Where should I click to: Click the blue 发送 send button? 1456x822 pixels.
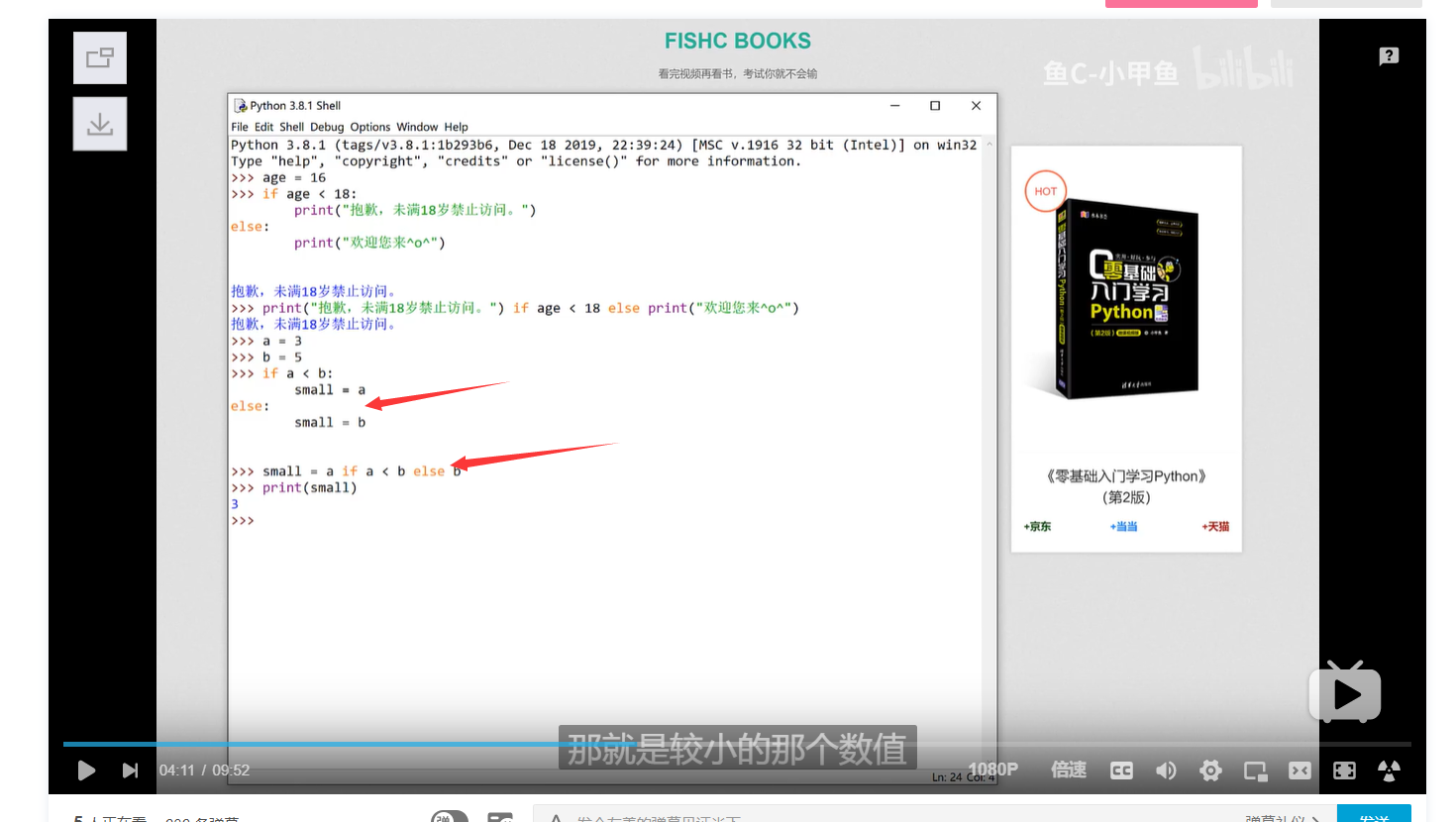(1374, 814)
